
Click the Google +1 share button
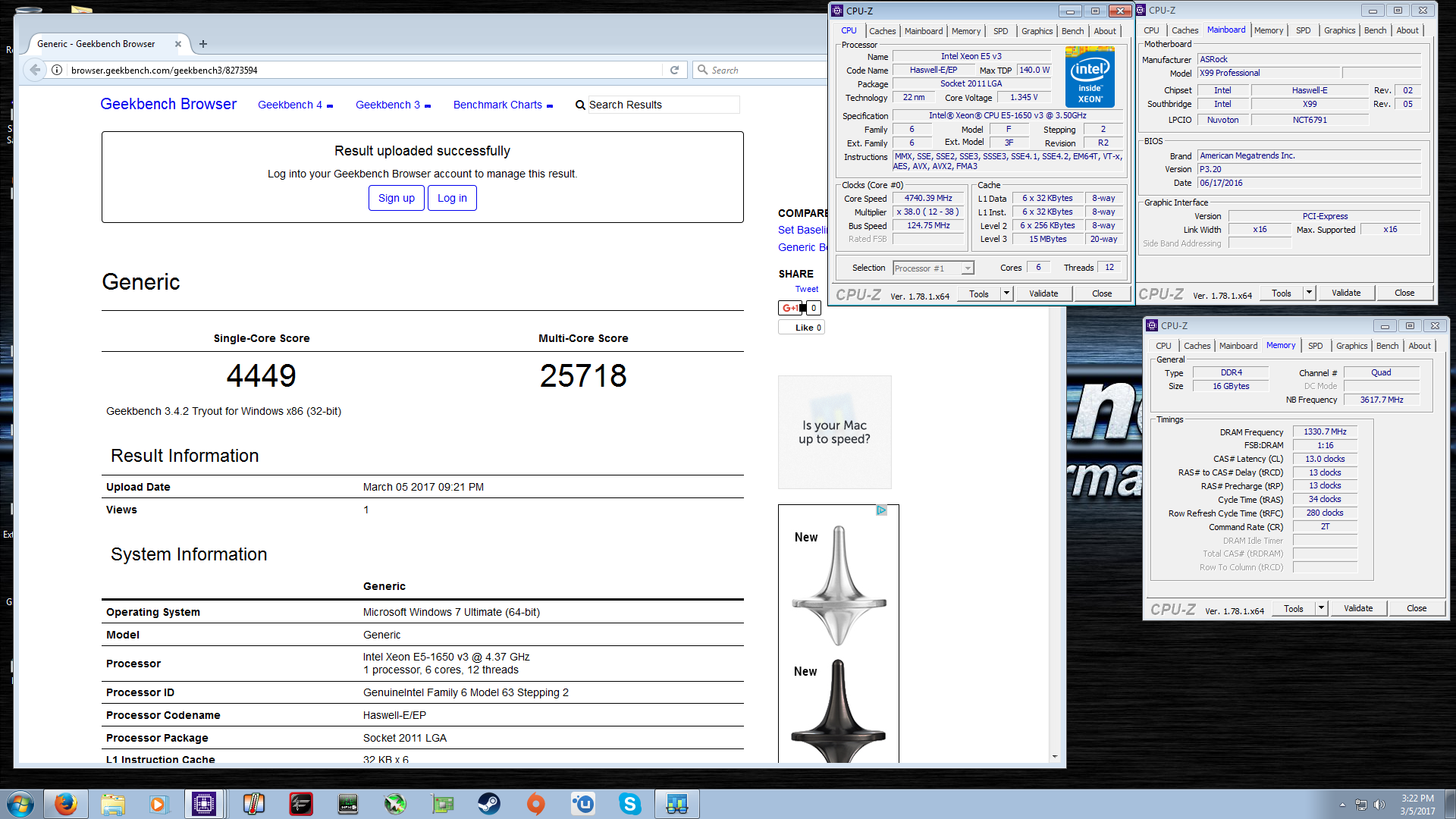(792, 308)
